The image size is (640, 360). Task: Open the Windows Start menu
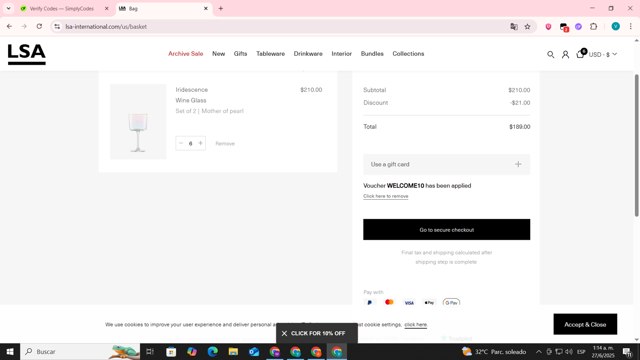tap(10, 351)
